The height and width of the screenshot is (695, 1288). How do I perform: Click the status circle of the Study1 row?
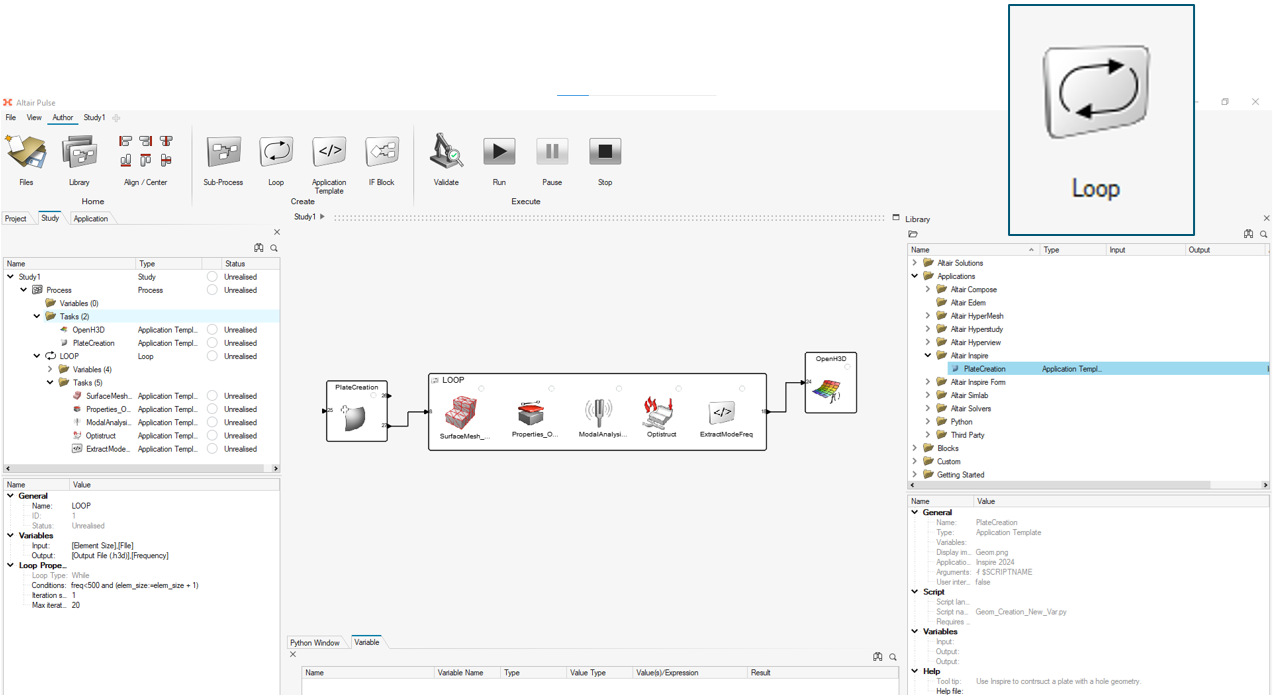(212, 277)
